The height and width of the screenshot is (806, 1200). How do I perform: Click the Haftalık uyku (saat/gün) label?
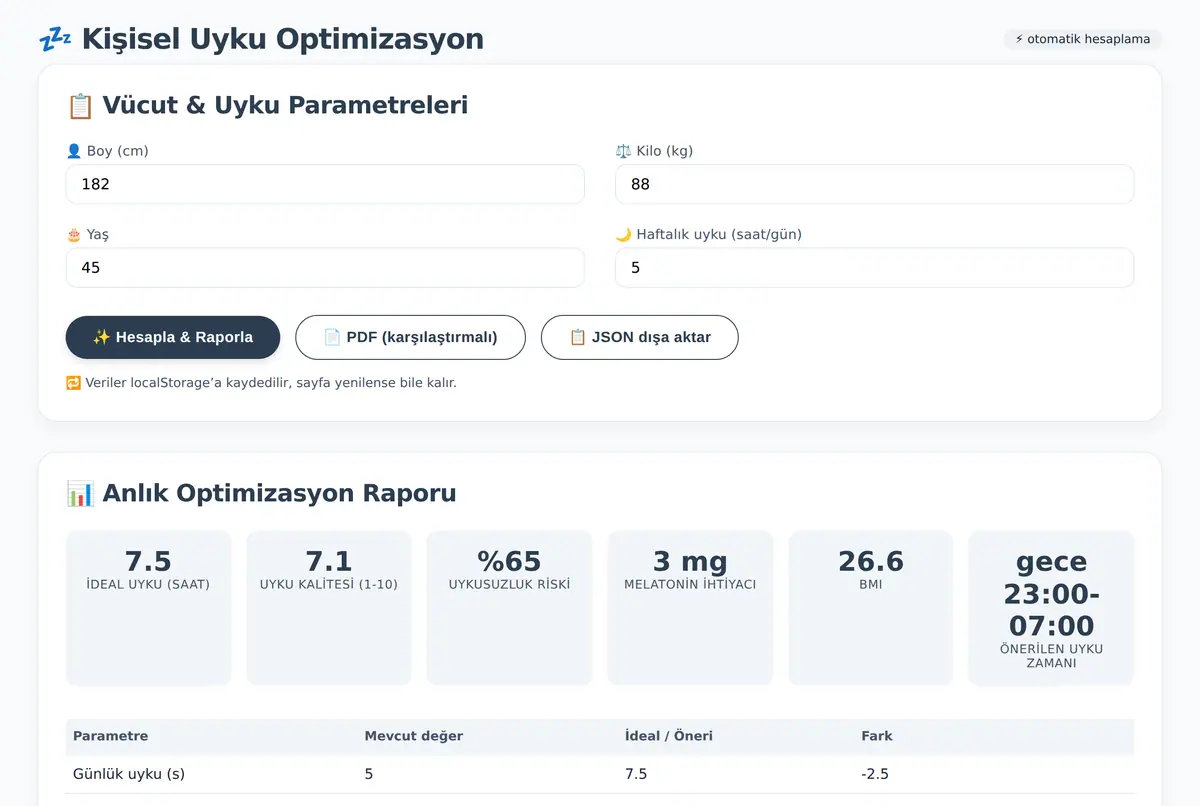point(719,234)
